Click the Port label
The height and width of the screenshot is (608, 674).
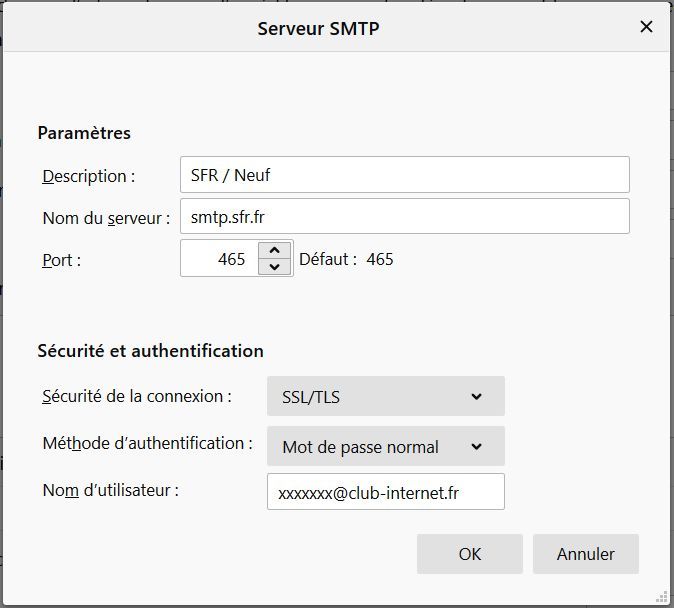coord(61,260)
